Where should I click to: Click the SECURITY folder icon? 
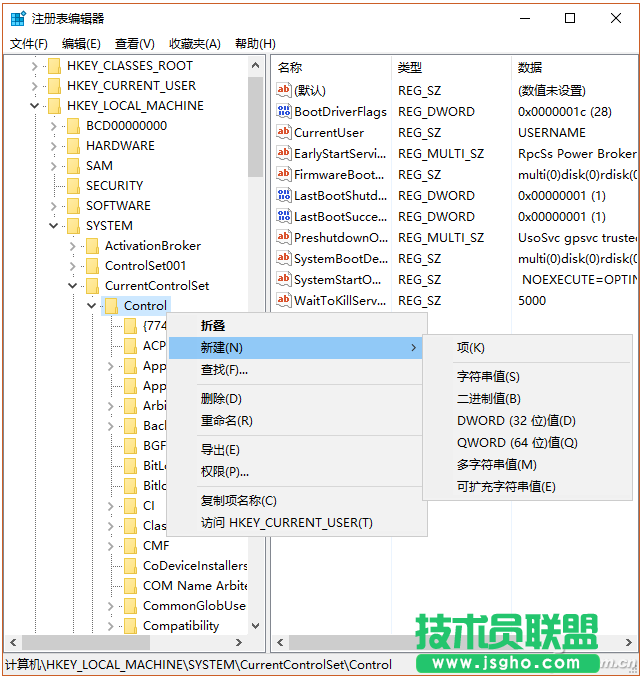click(x=74, y=186)
